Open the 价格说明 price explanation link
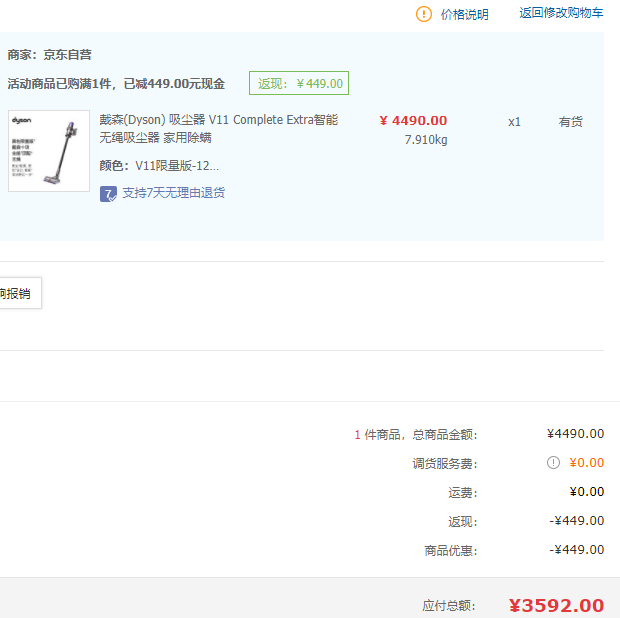620x618 pixels. 465,15
